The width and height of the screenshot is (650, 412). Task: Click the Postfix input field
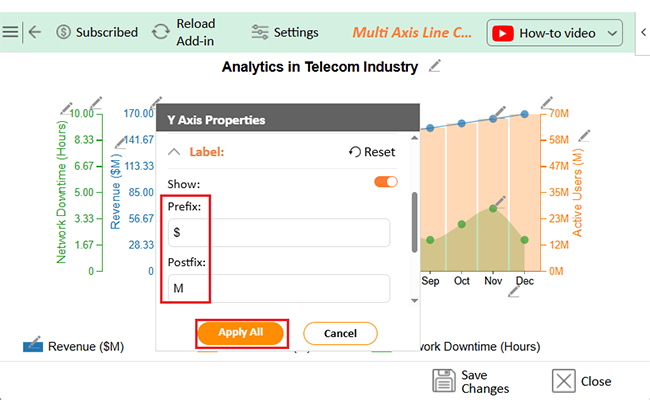(279, 288)
